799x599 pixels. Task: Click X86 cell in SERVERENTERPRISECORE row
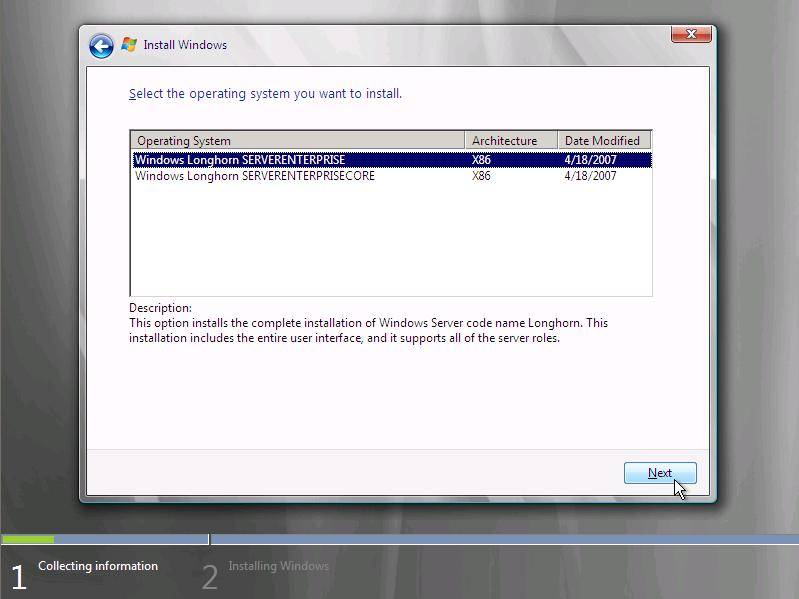coord(481,176)
